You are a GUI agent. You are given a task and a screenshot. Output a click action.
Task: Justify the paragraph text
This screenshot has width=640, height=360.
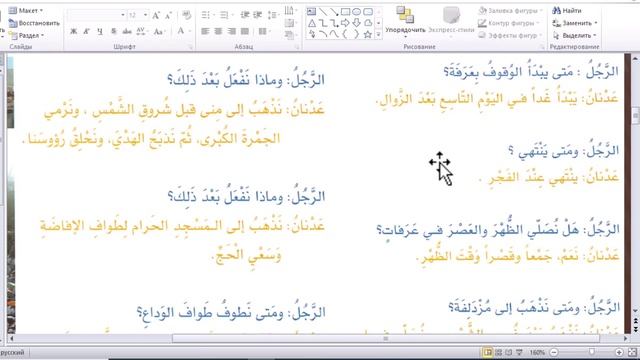click(x=245, y=31)
